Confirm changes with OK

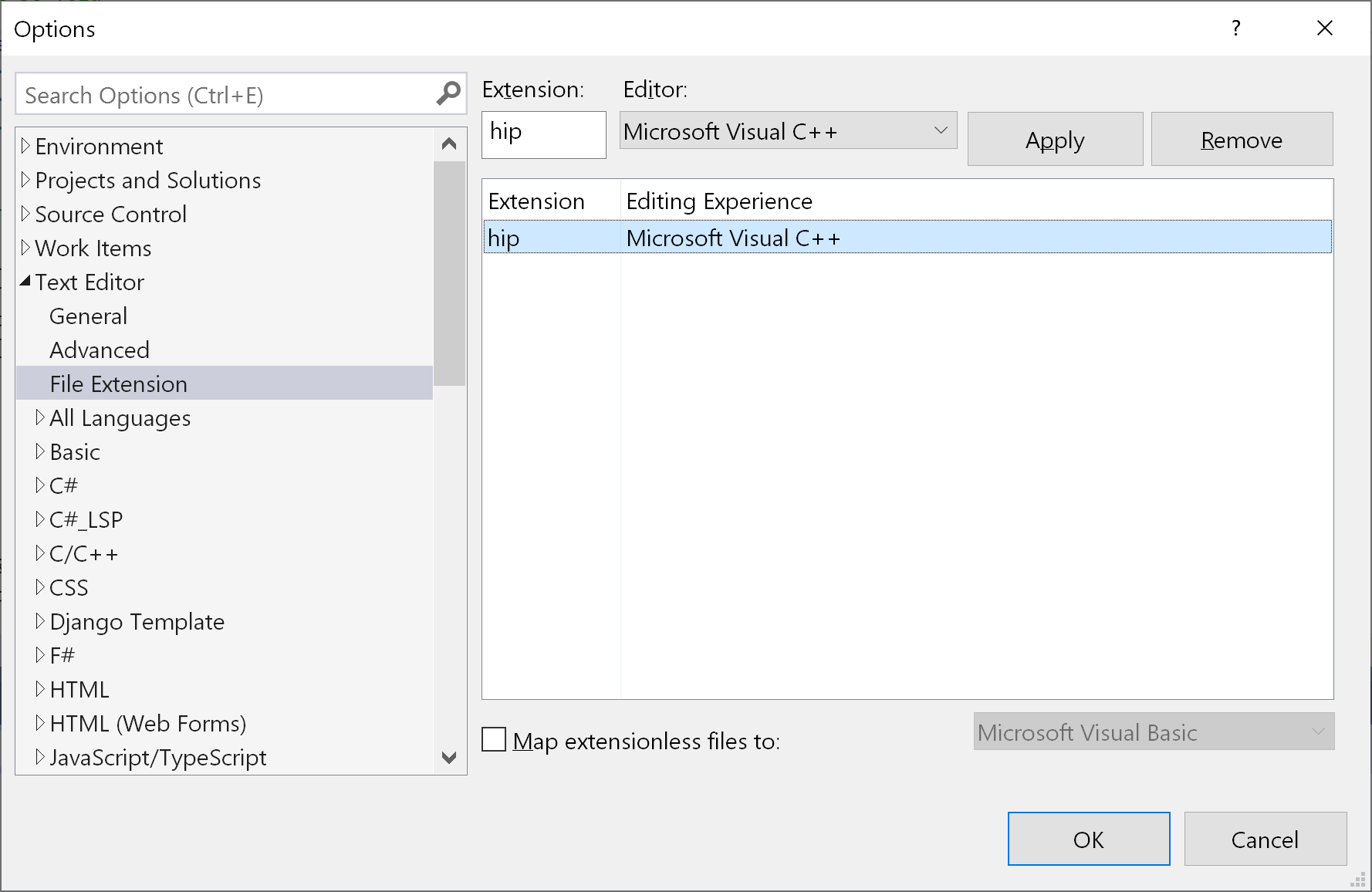[1088, 839]
